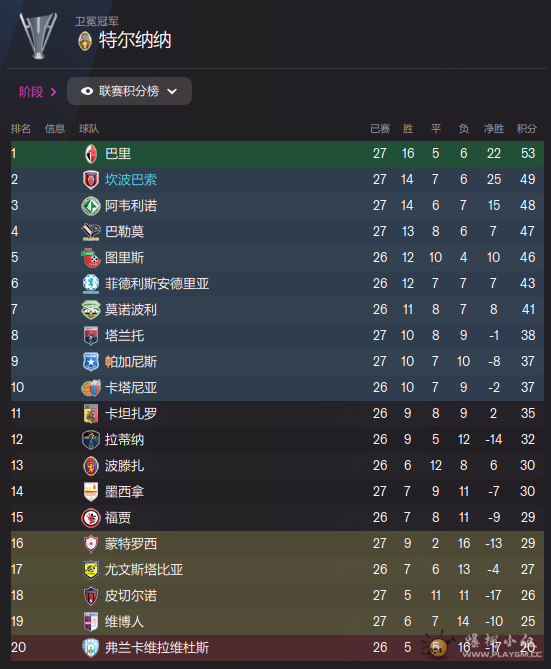551x669 pixels.
Task: Click the Catania (卡塔尼亚) club badge
Action: click(x=91, y=388)
